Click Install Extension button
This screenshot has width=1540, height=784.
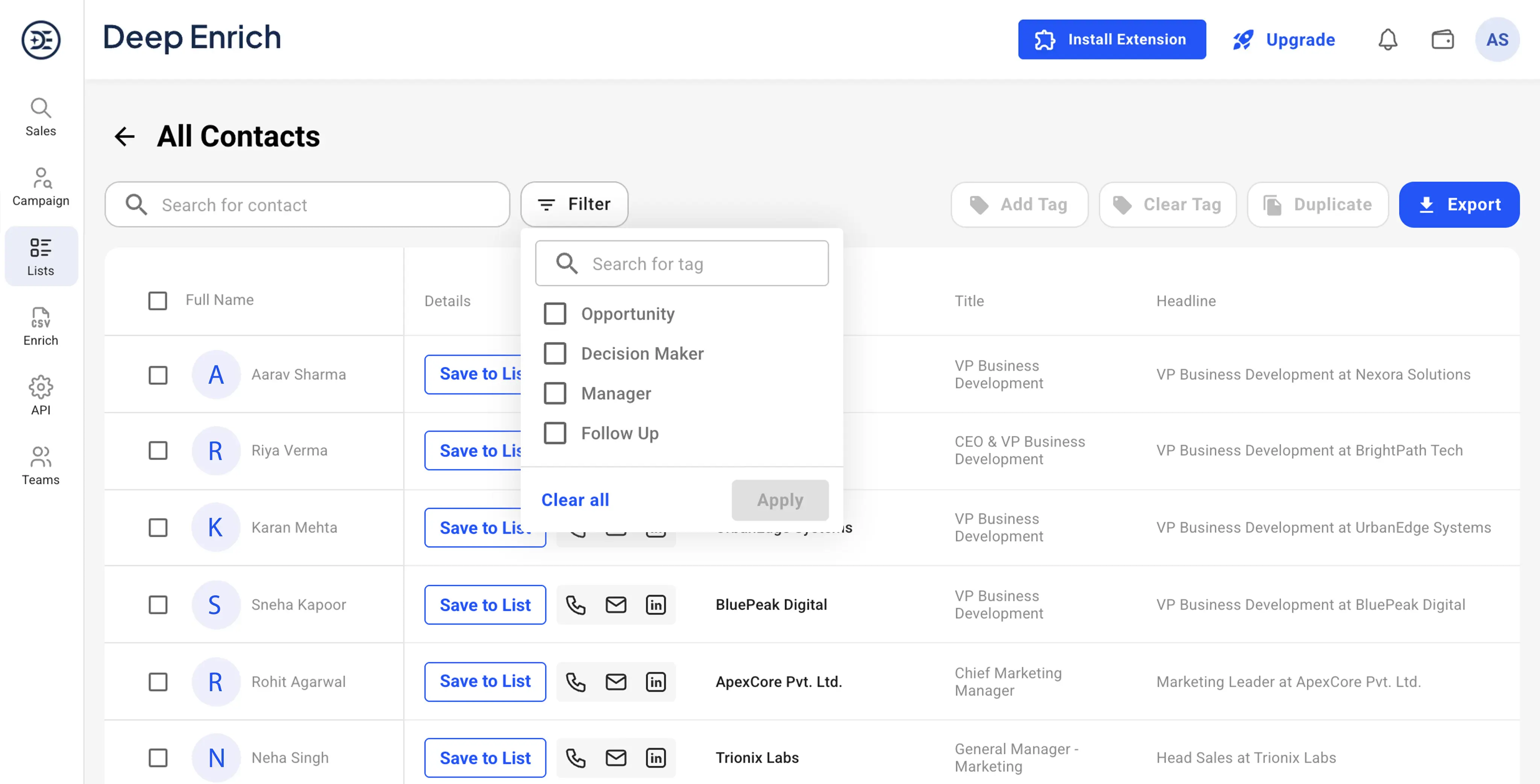pyautogui.click(x=1111, y=39)
